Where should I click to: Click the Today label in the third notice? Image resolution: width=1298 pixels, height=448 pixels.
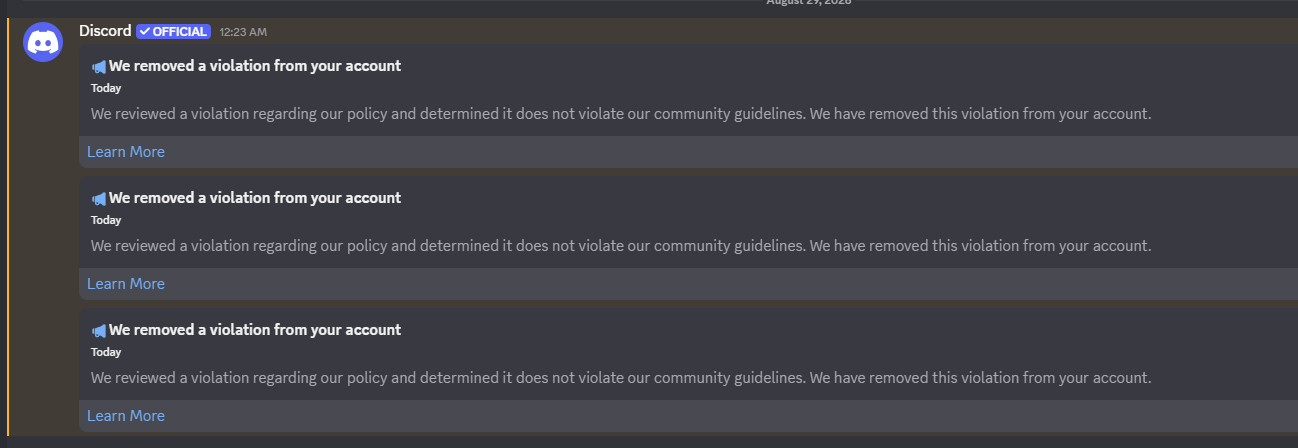pyautogui.click(x=106, y=352)
